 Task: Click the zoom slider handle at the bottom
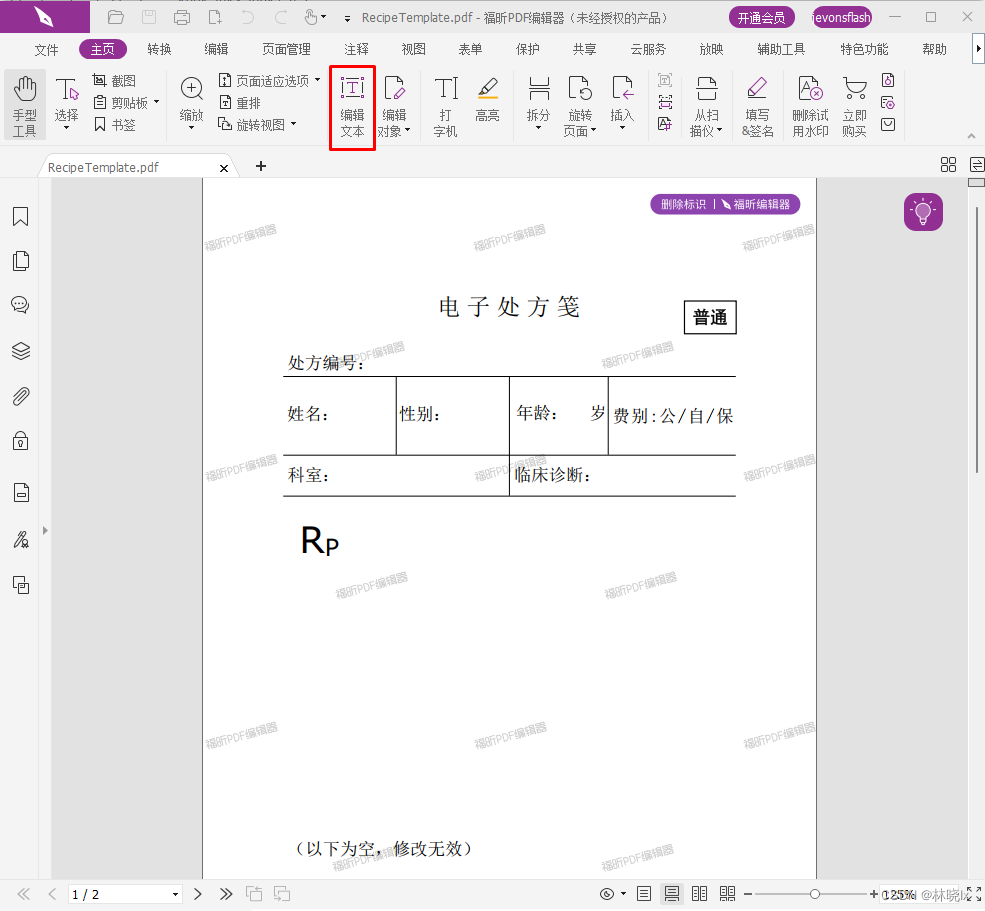(x=815, y=893)
